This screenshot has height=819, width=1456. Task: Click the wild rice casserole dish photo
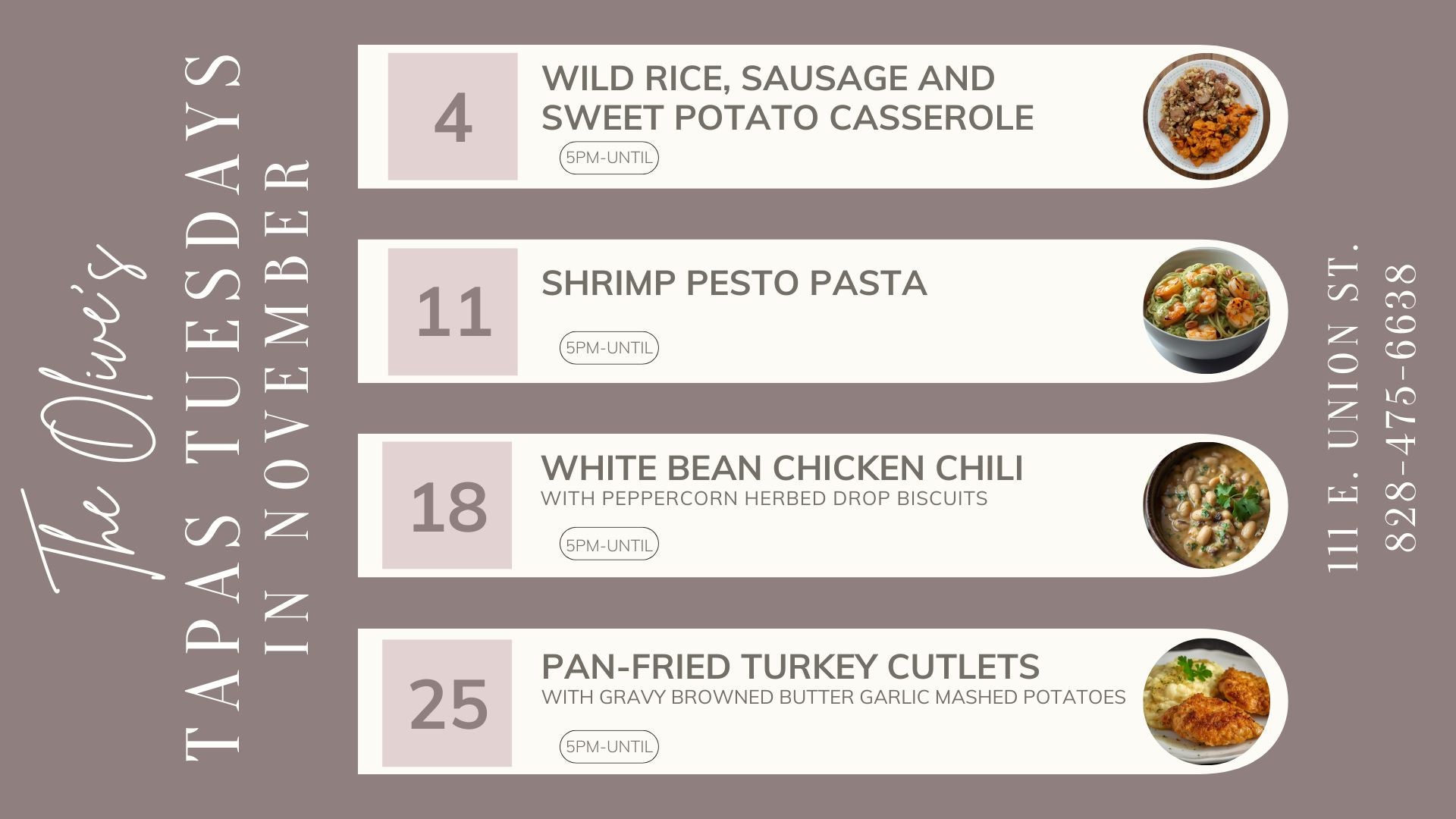1206,116
